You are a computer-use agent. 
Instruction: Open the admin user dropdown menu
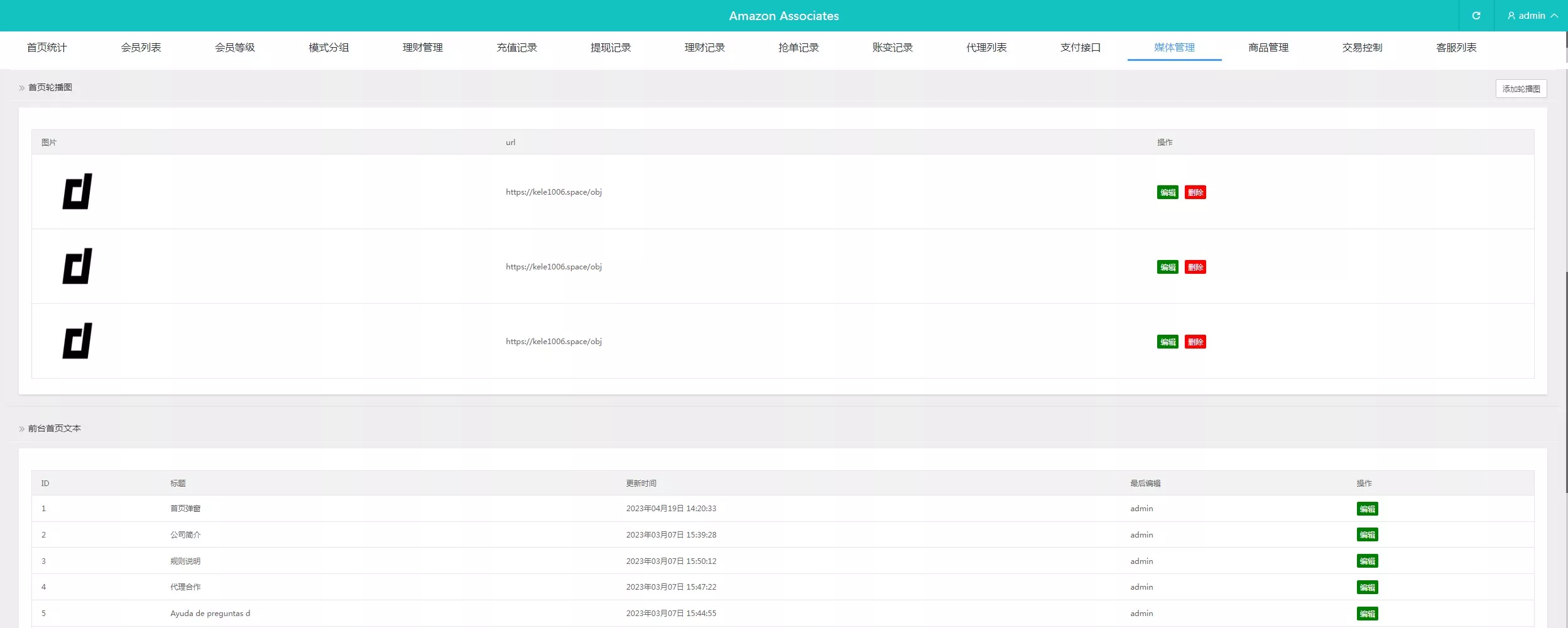pyautogui.click(x=1532, y=16)
